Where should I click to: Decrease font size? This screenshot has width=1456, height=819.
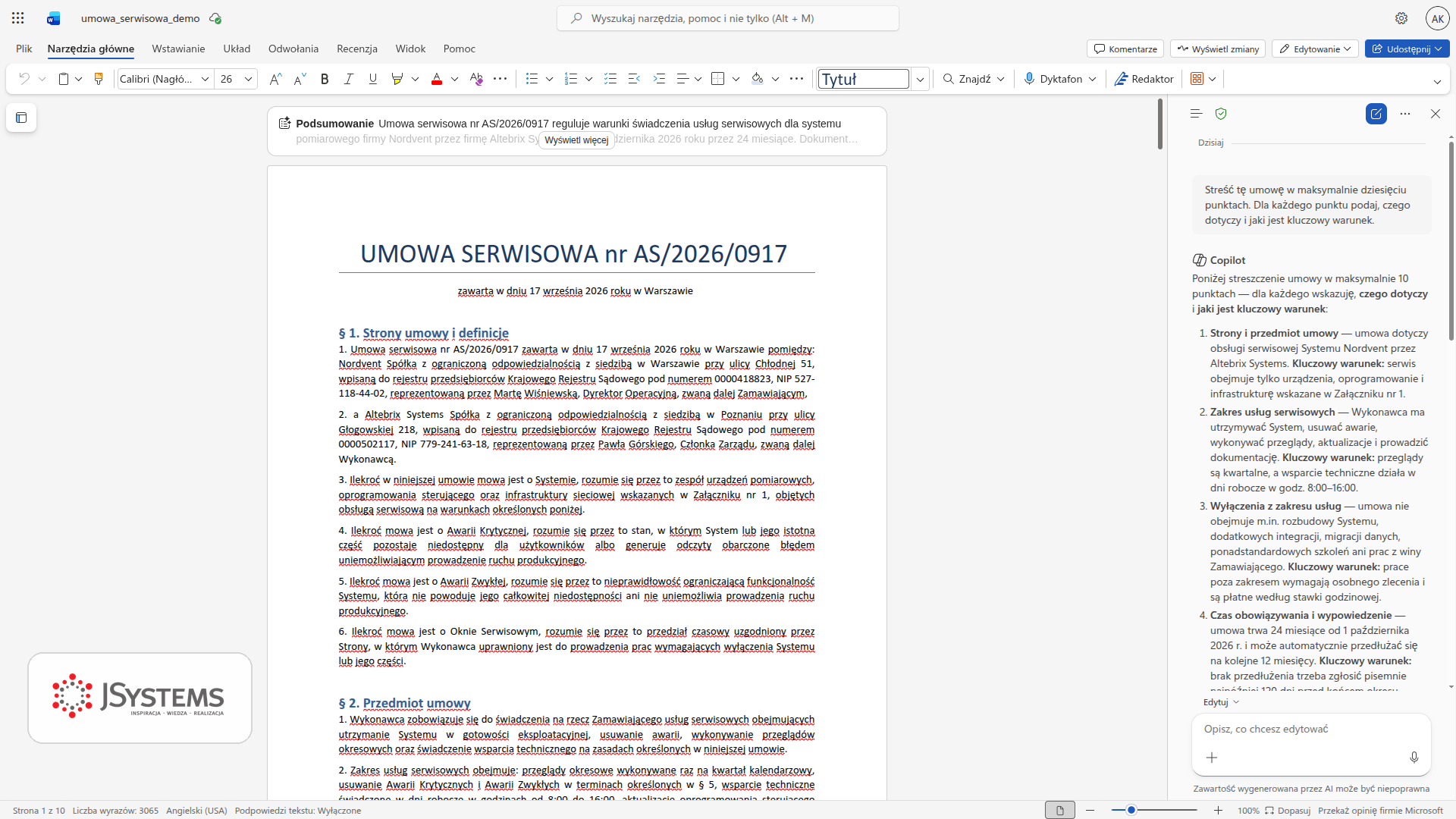click(x=300, y=79)
